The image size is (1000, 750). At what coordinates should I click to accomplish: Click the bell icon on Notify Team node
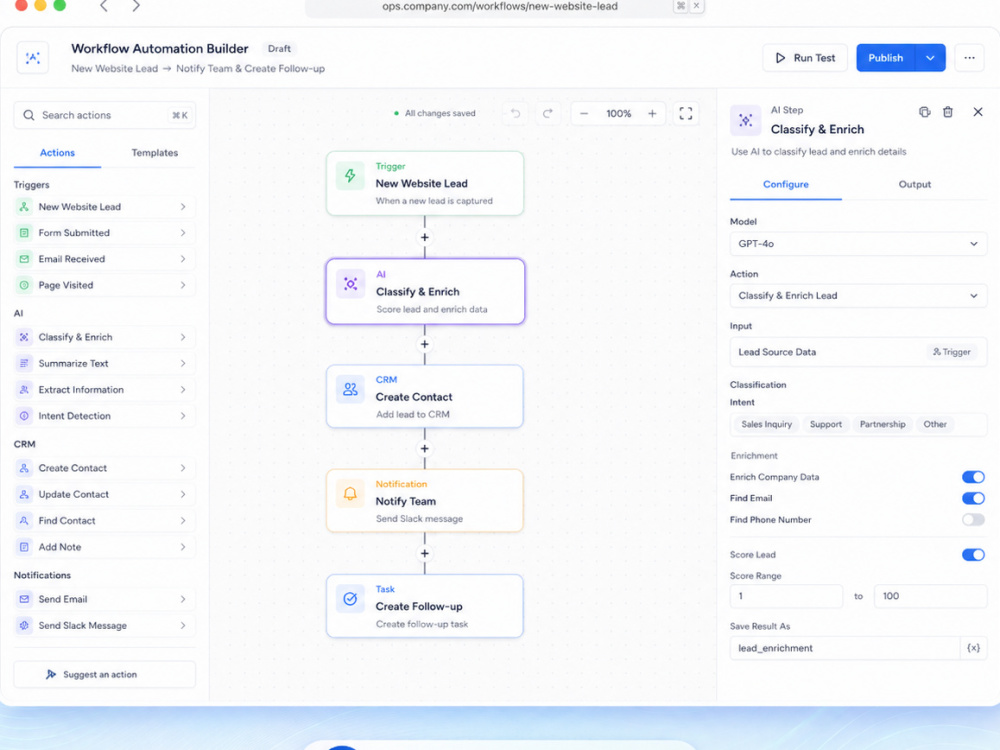pos(350,494)
